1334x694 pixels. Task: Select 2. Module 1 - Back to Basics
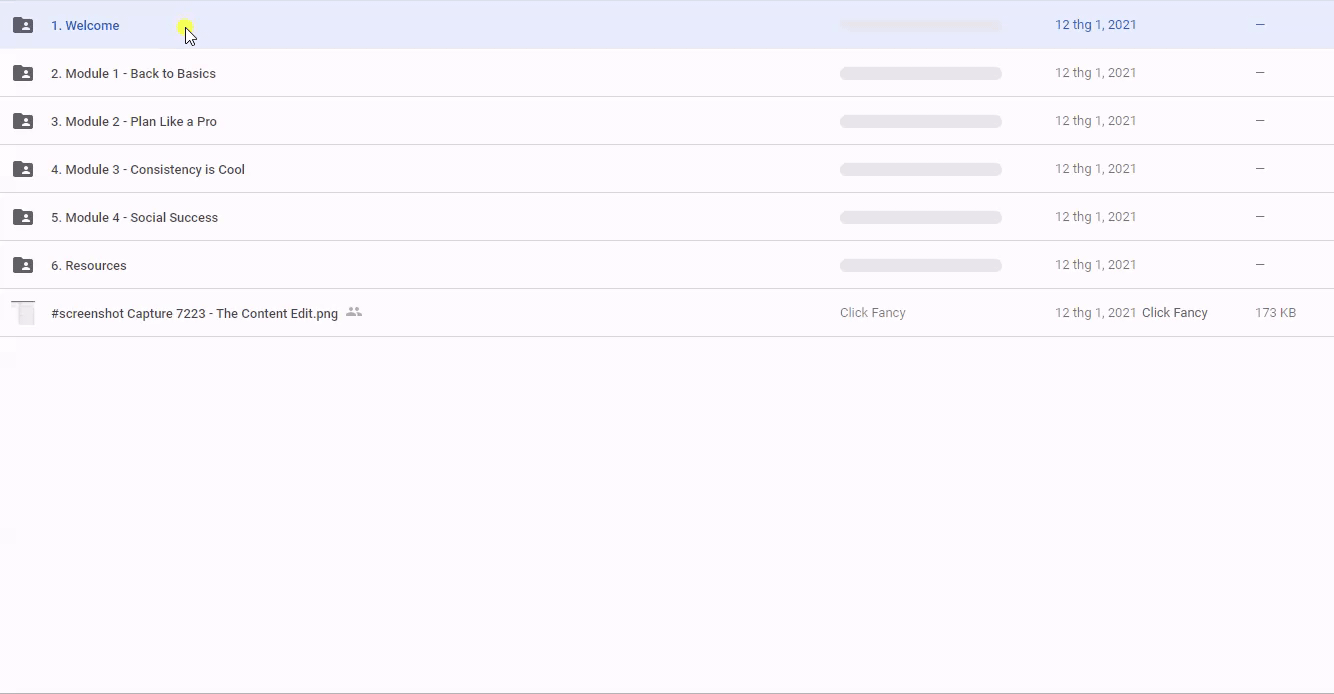point(133,74)
